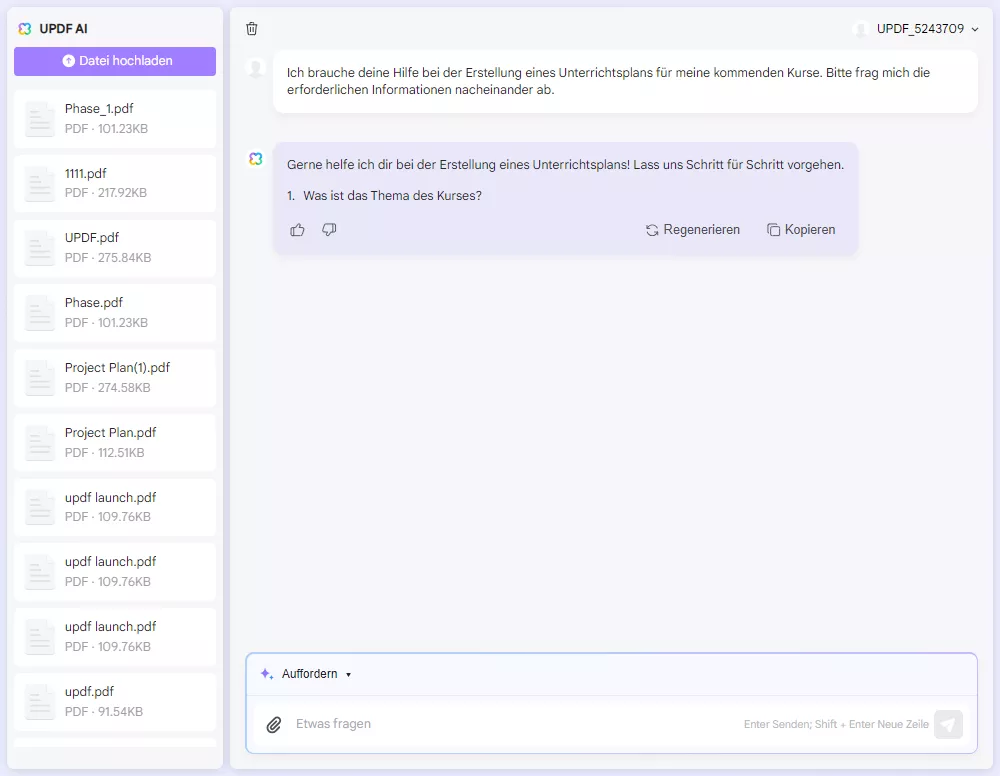The width and height of the screenshot is (1000, 776).
Task: Click the Datei hochladen button
Action: 114,61
